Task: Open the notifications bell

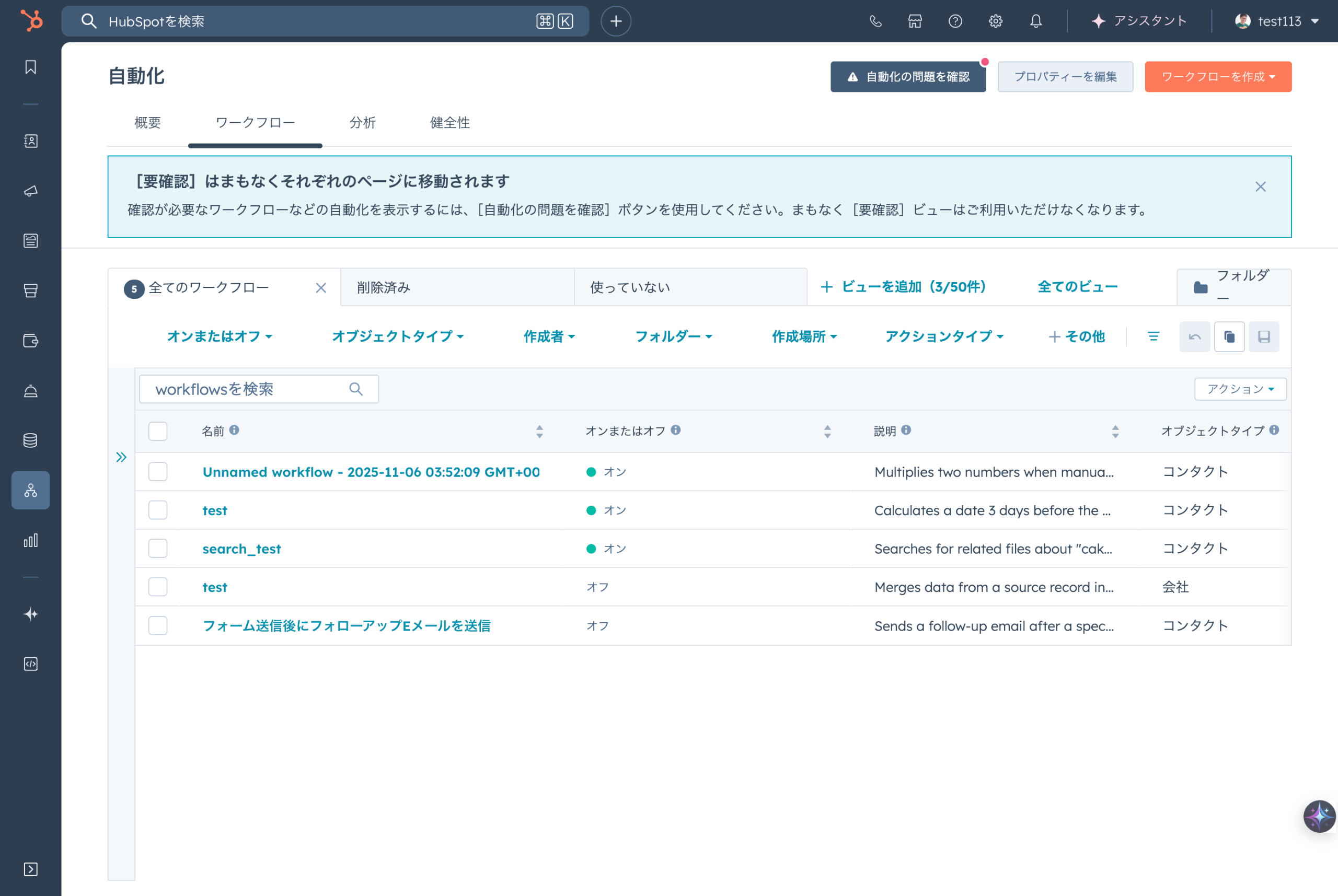Action: pyautogui.click(x=1036, y=21)
